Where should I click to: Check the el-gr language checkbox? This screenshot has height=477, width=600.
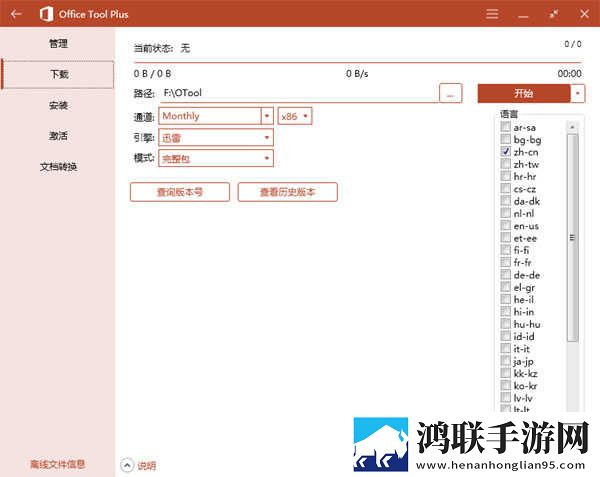pos(505,287)
